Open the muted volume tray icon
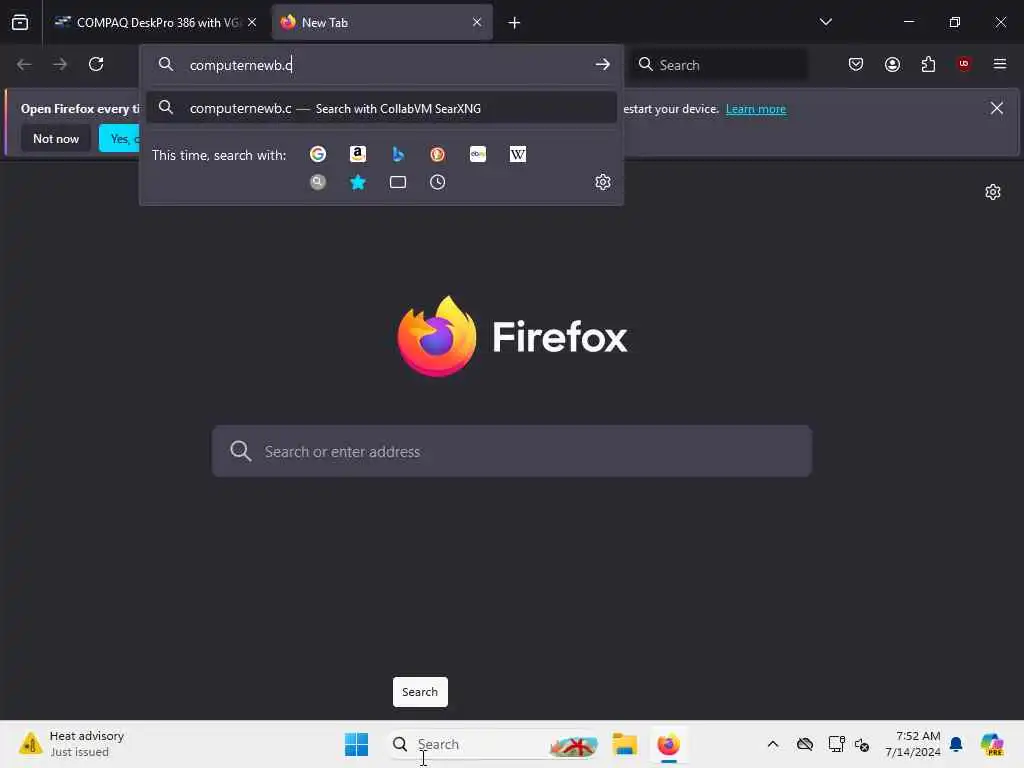Viewport: 1024px width, 768px height. coord(862,744)
